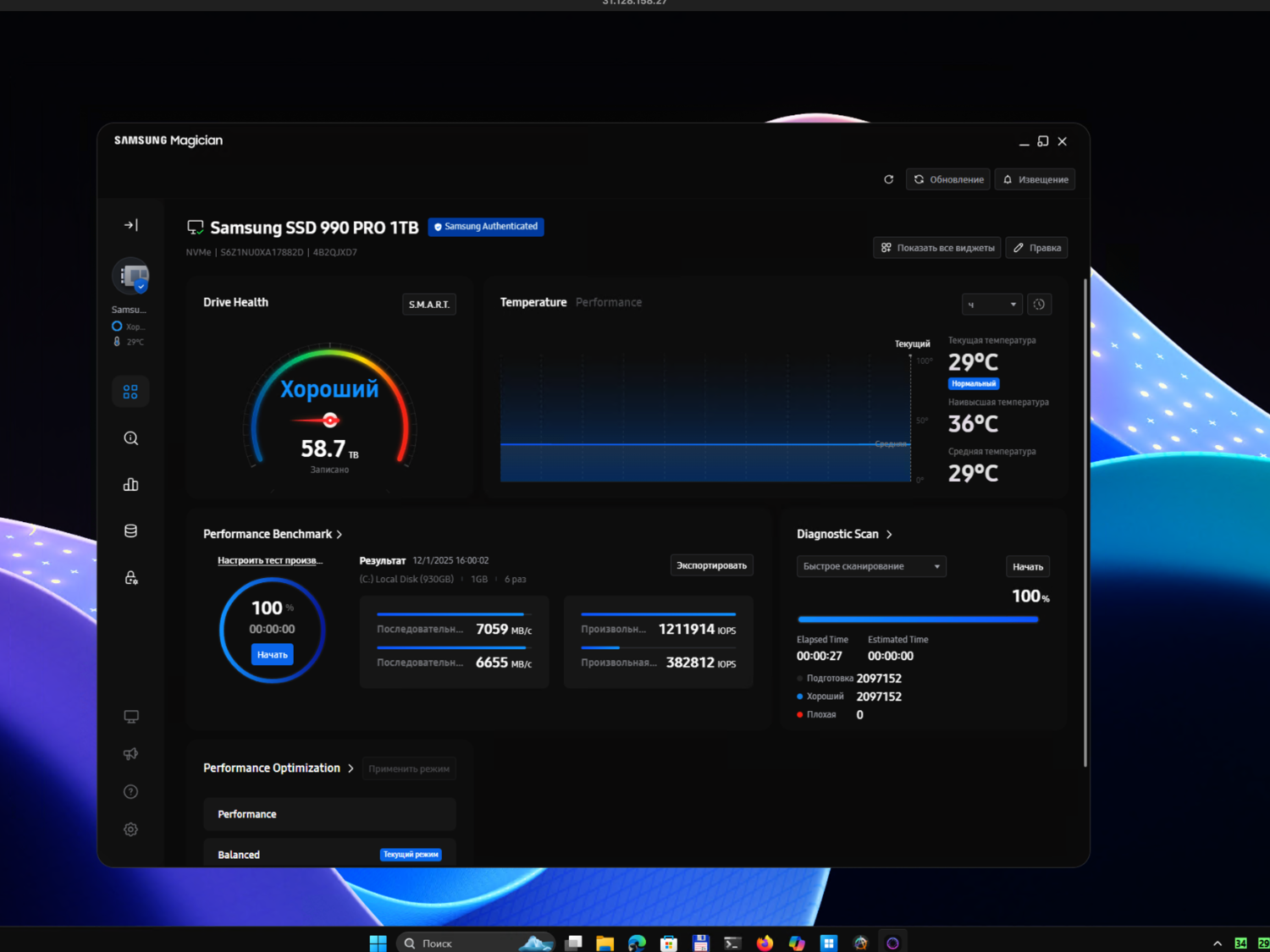Image resolution: width=1270 pixels, height=952 pixels.
Task: Open Microsoft Store from taskbar
Action: click(x=669, y=943)
